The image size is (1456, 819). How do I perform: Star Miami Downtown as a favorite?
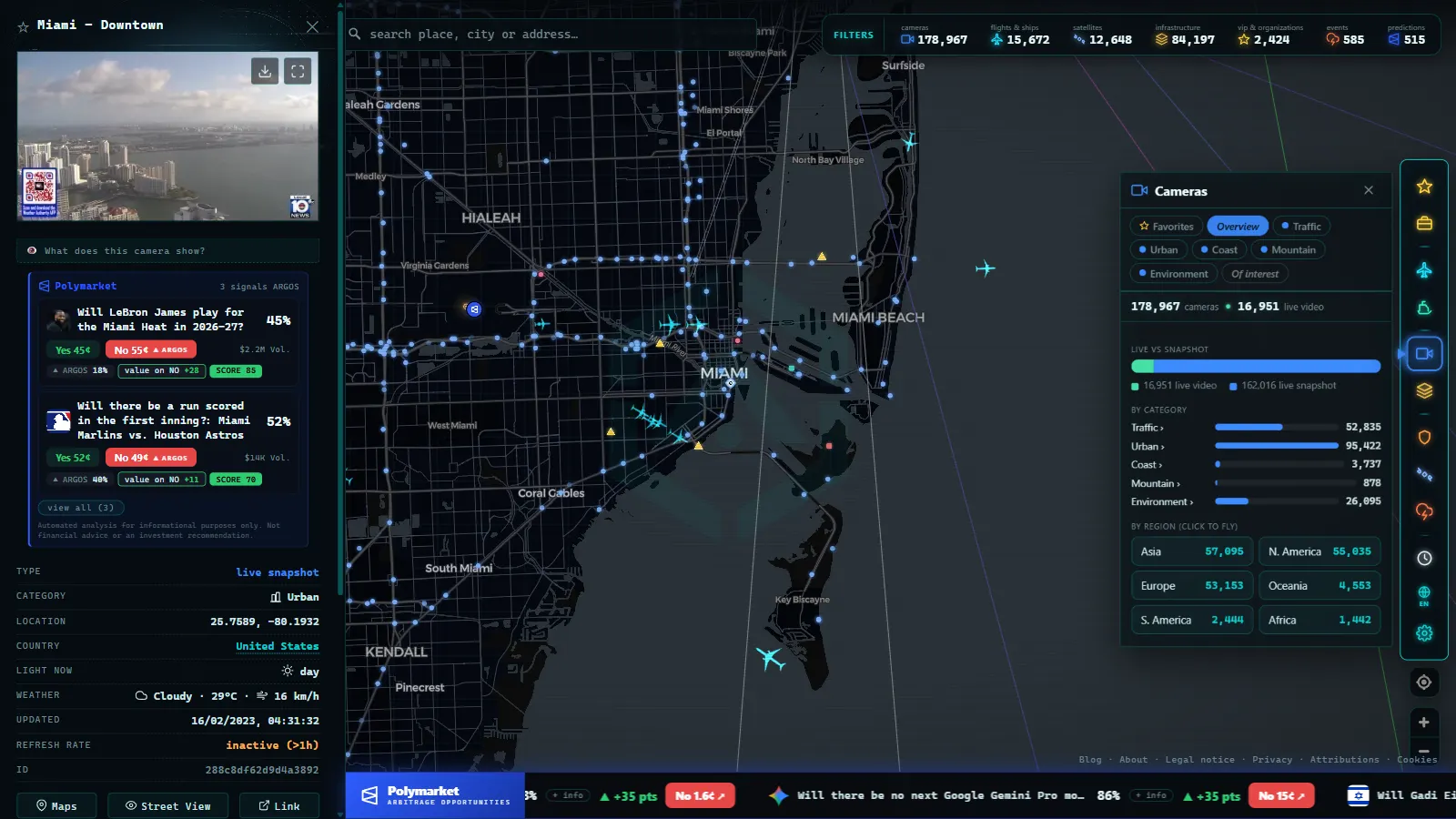[x=24, y=26]
